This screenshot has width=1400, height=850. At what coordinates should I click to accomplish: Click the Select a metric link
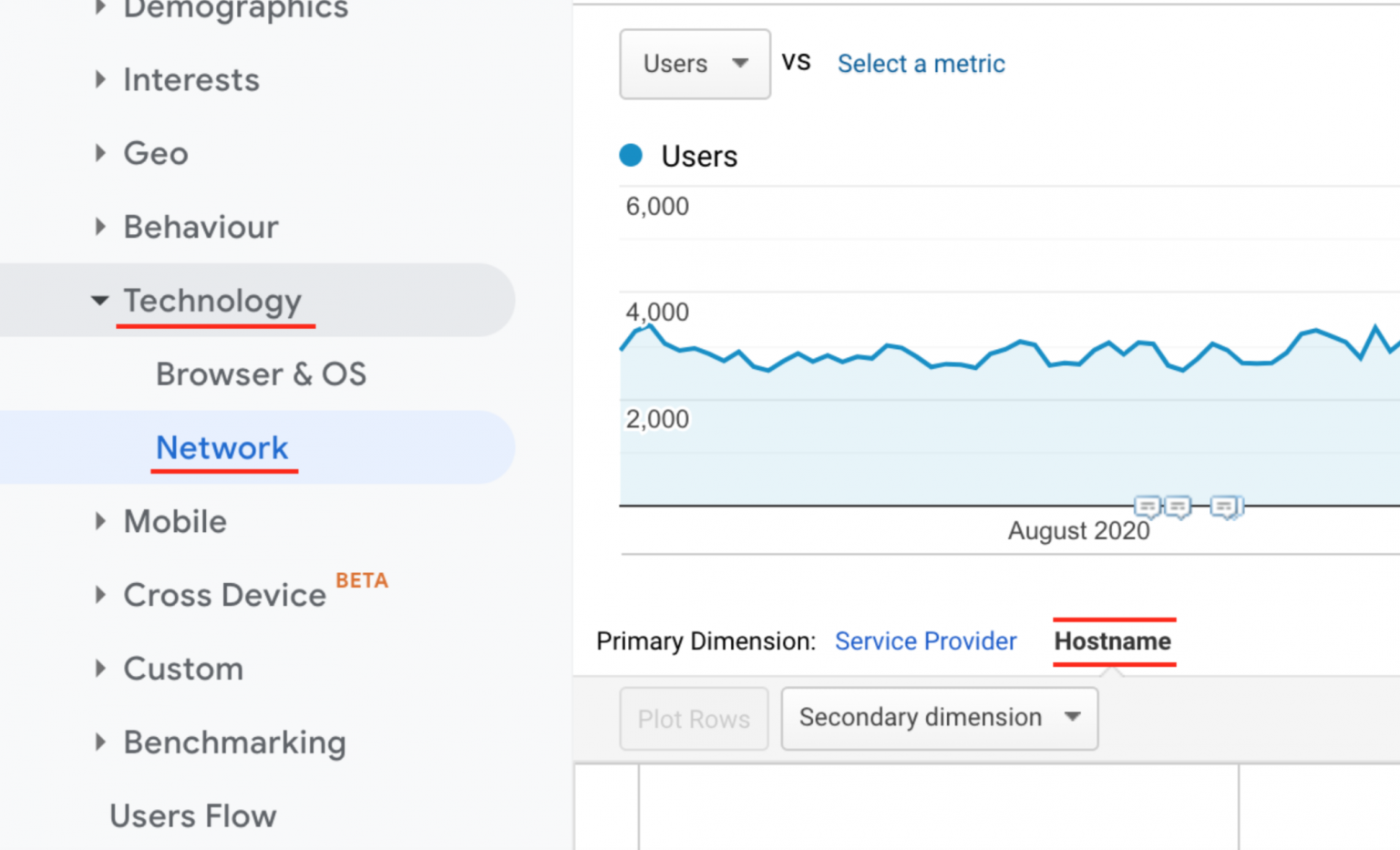click(x=921, y=64)
